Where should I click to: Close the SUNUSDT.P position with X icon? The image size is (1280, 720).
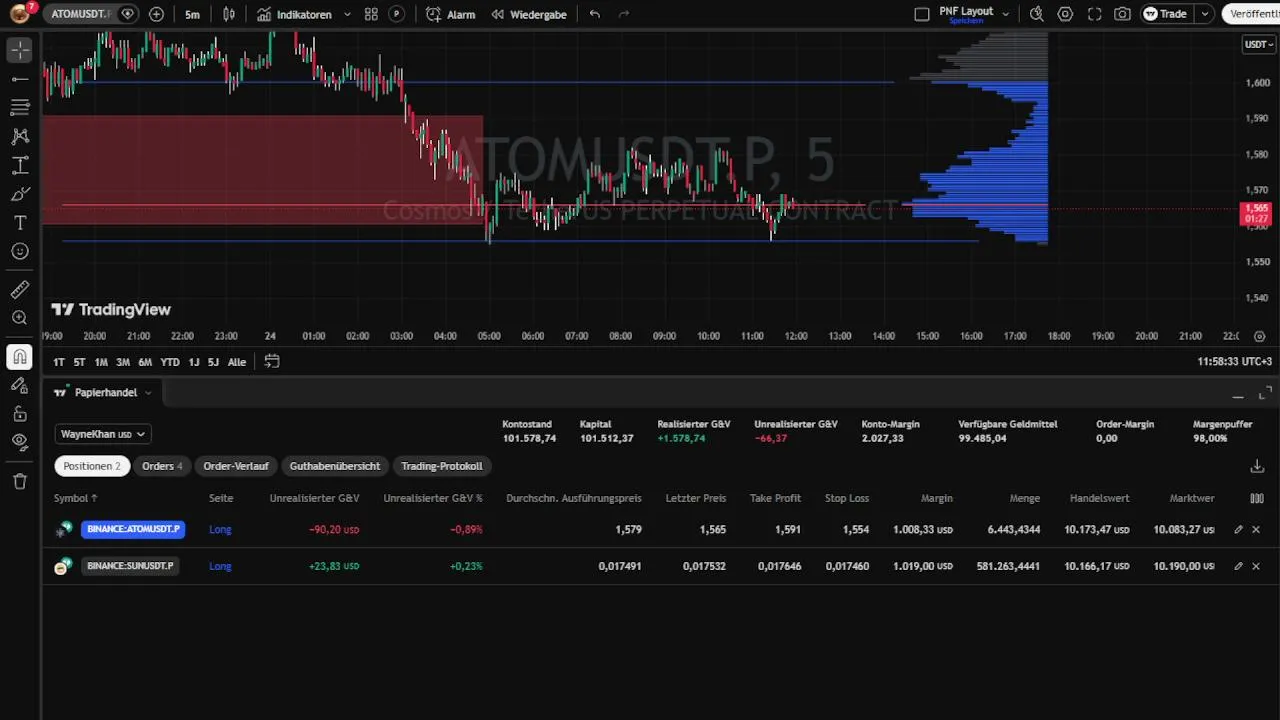coord(1257,566)
